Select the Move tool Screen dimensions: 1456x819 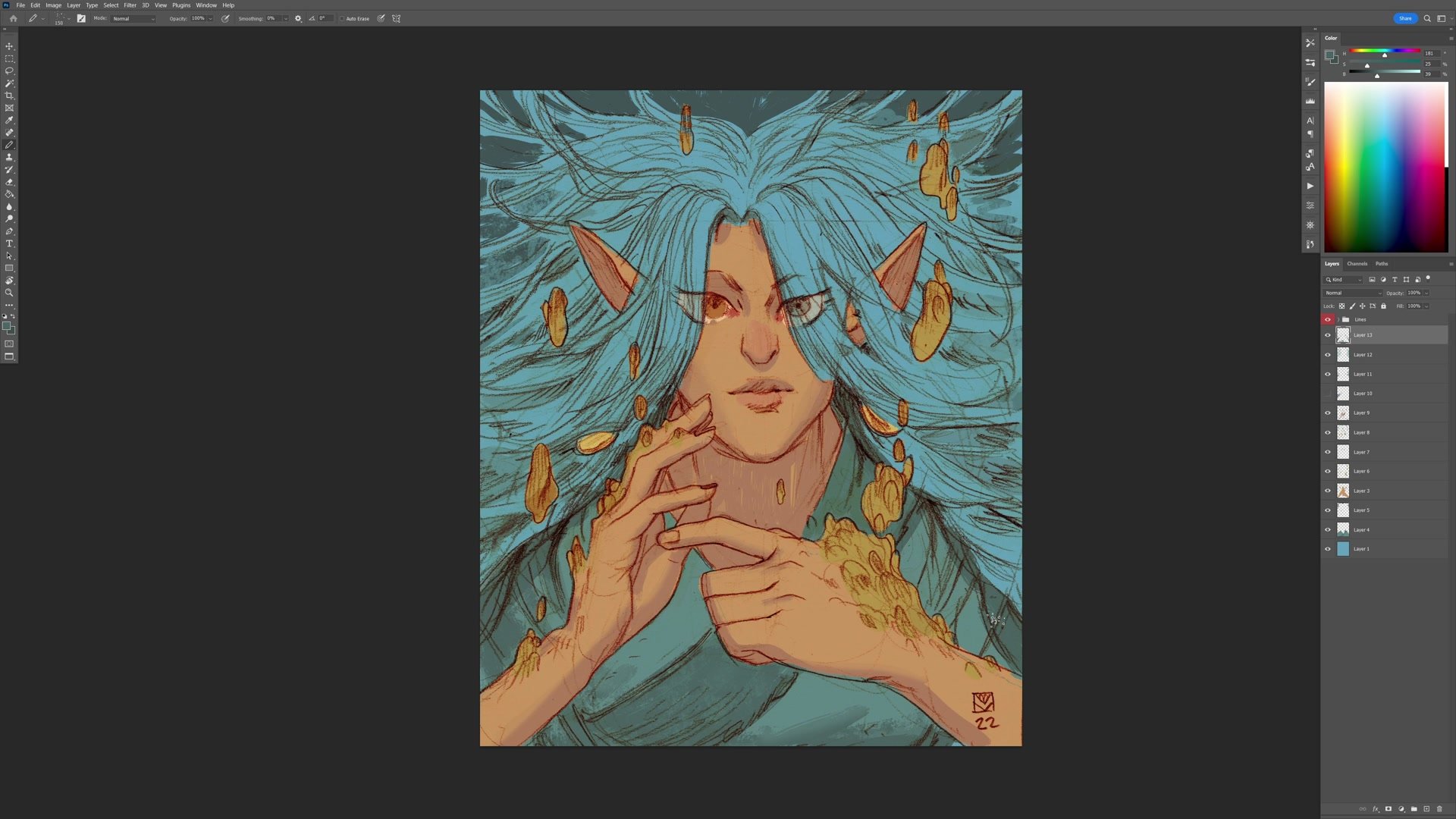pos(9,46)
